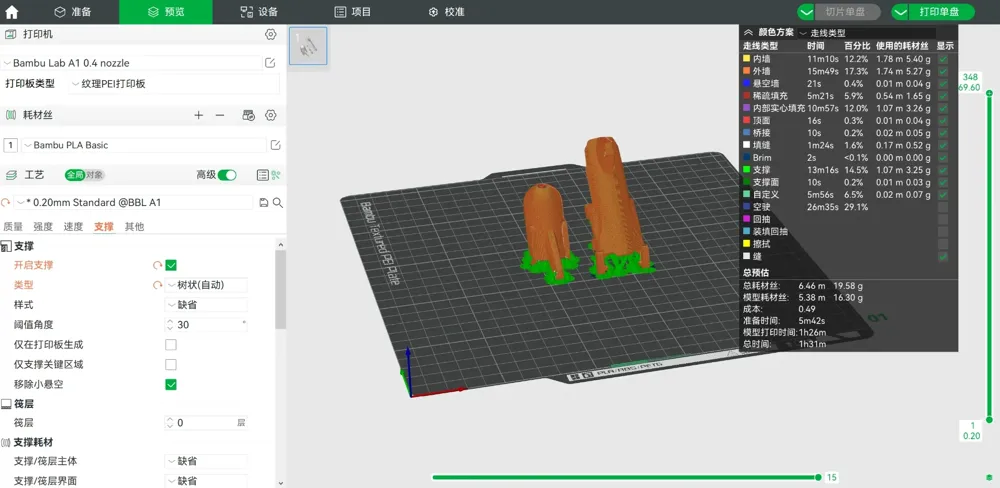Switch to the 项目 tab
Image resolution: width=1000 pixels, height=488 pixels.
pyautogui.click(x=353, y=12)
